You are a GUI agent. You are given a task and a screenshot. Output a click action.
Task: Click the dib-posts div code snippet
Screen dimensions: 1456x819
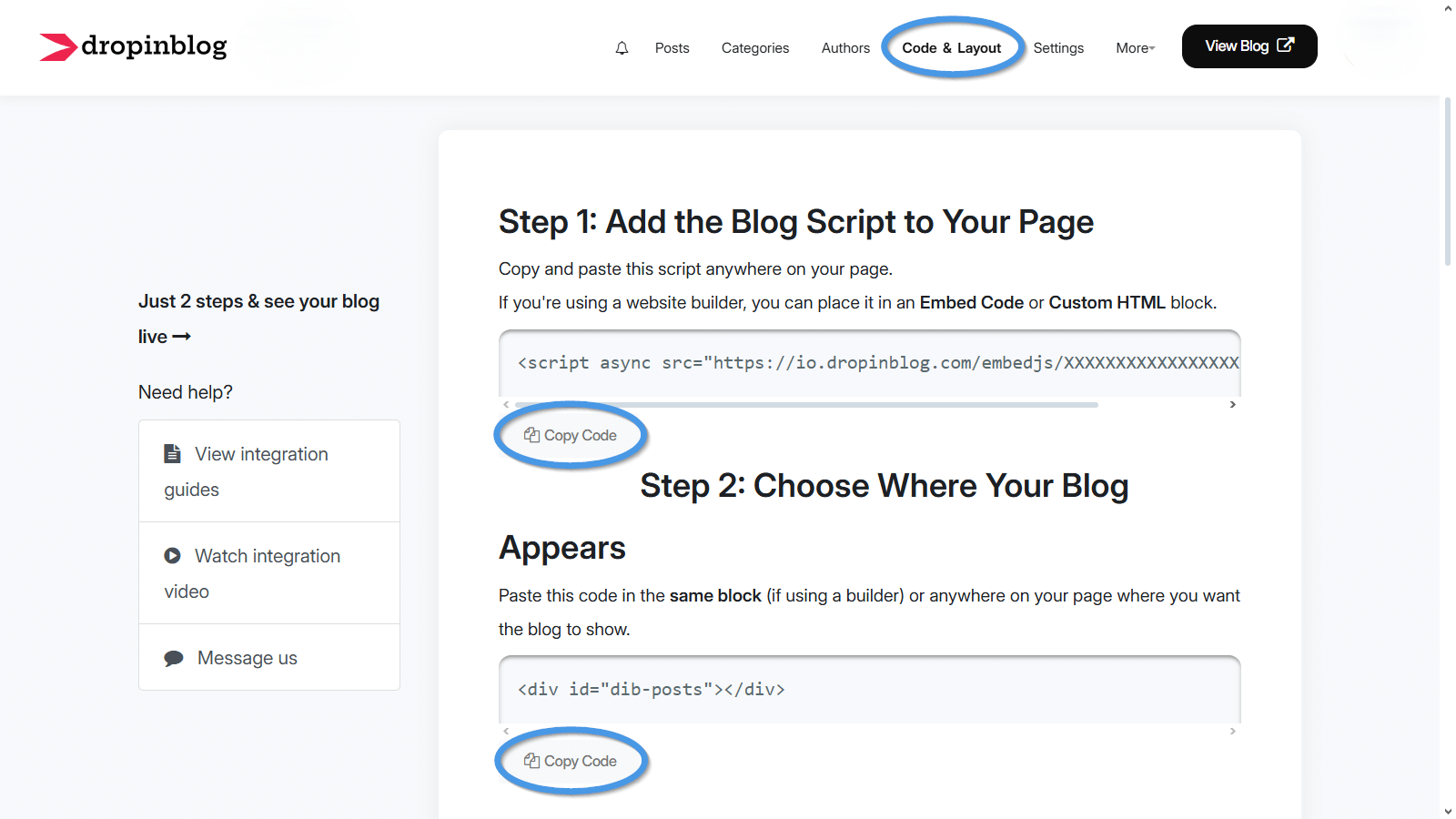(652, 689)
